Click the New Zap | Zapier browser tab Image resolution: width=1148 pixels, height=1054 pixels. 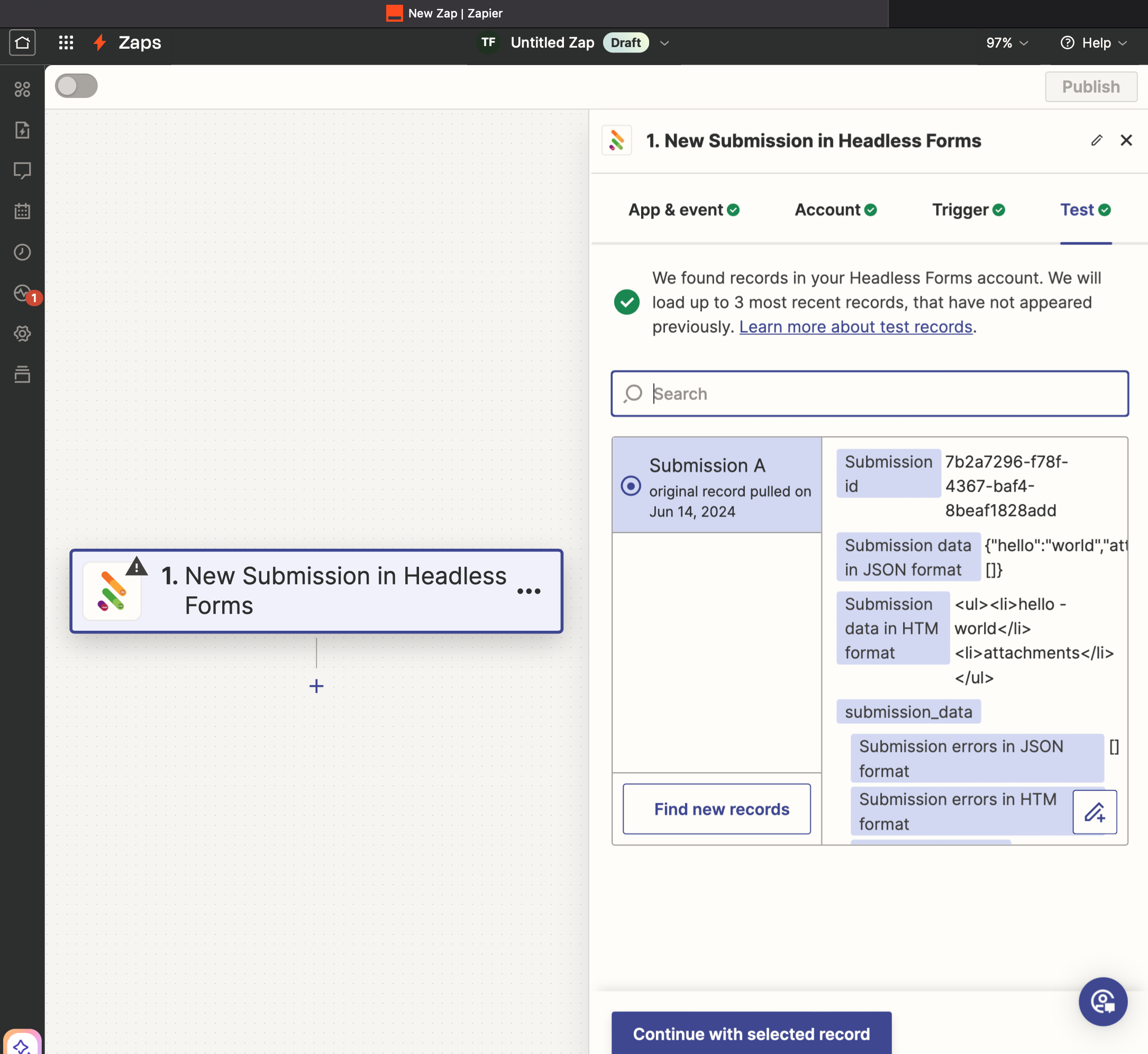pyautogui.click(x=444, y=13)
